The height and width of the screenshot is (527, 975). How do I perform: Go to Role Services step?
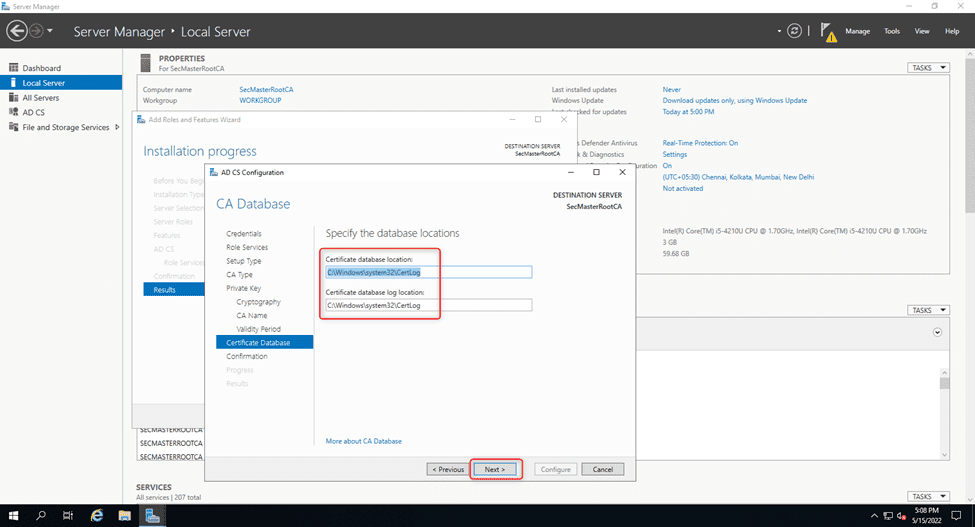coord(247,247)
